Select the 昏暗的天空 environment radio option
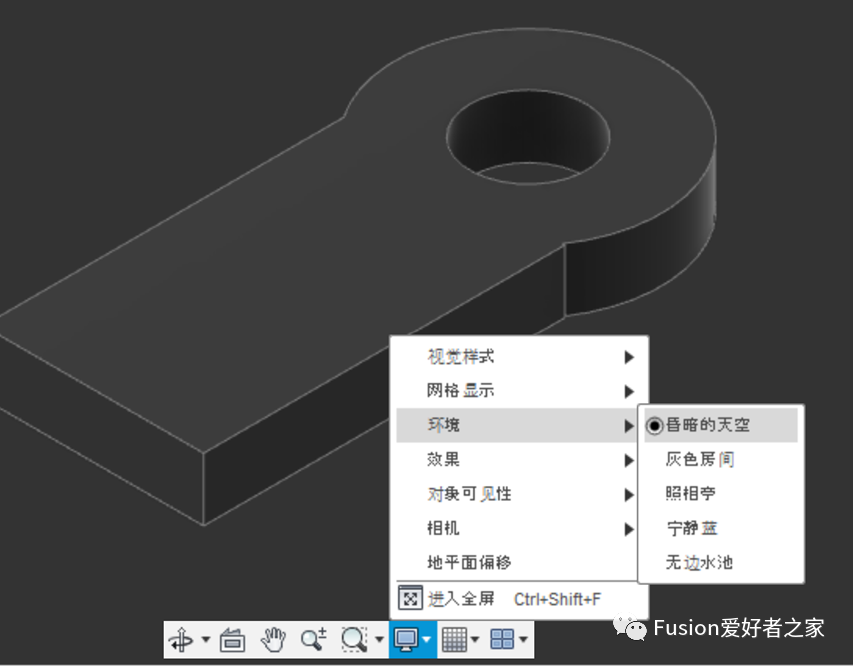The image size is (853, 666). (720, 425)
